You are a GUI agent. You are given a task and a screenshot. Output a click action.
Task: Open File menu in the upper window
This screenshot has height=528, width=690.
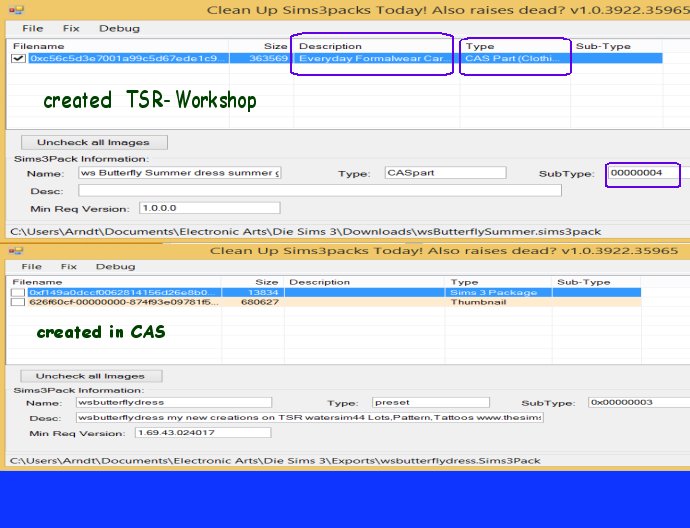(x=32, y=29)
